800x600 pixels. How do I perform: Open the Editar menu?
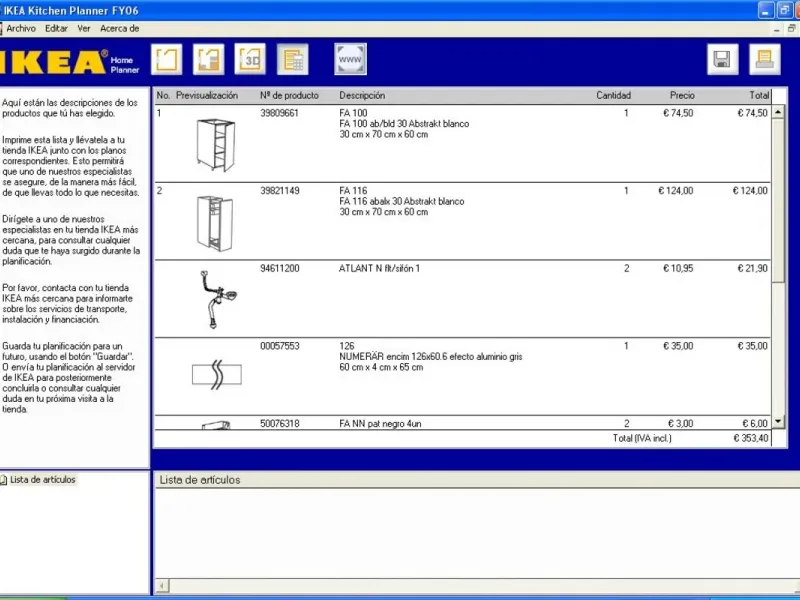(56, 29)
